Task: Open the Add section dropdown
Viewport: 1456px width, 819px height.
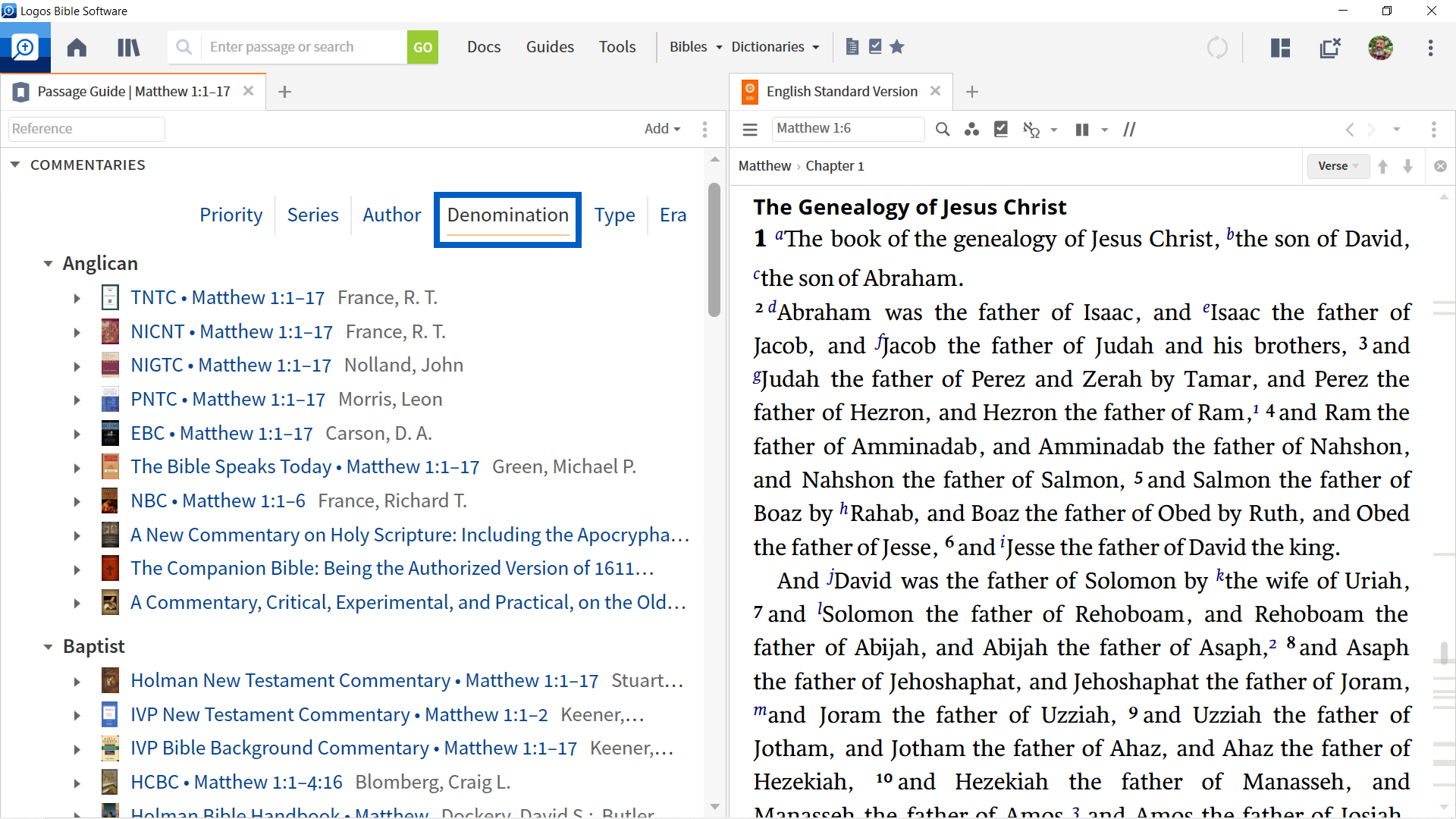Action: 662,129
